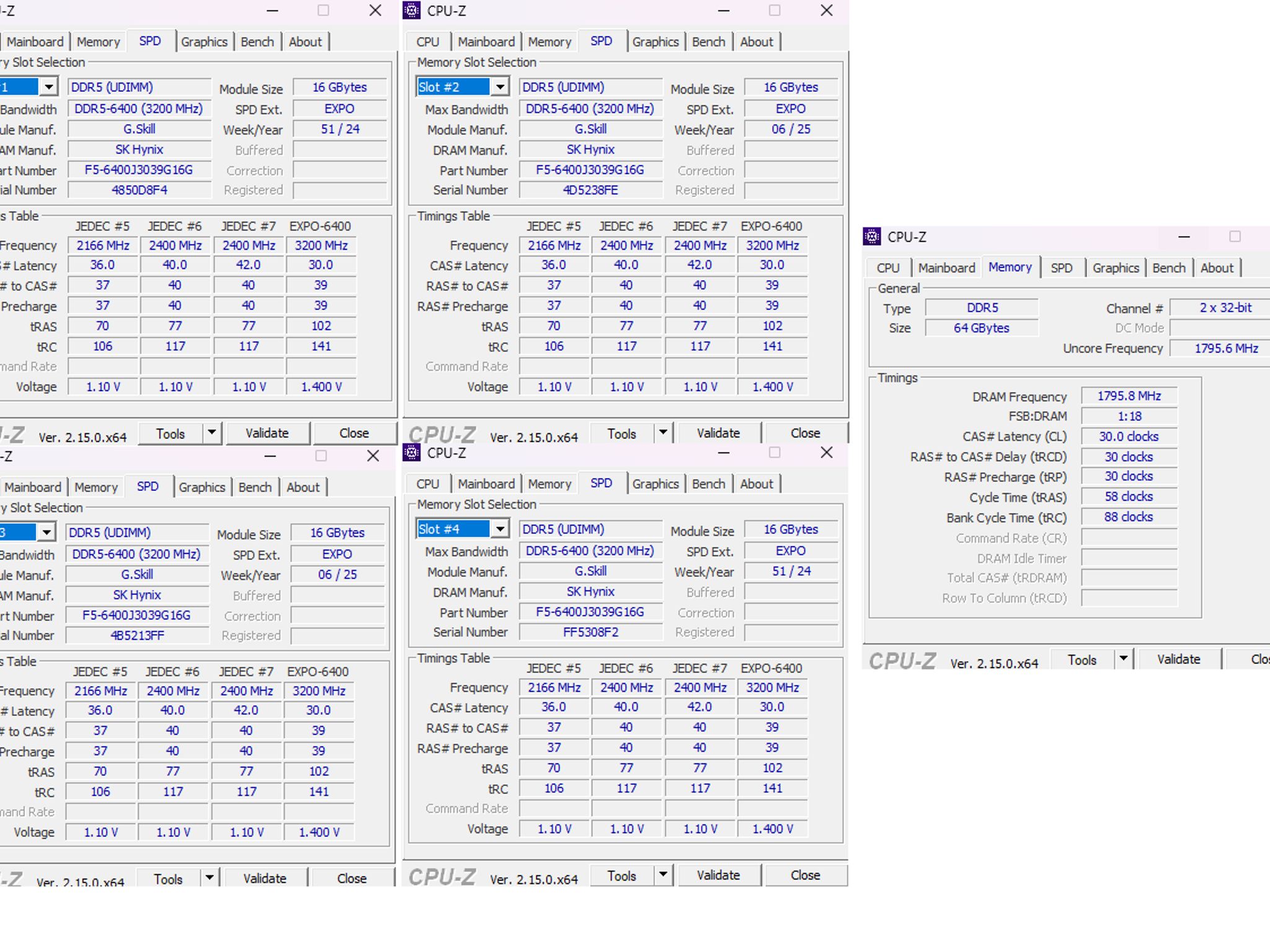
Task: Click Close button in Slot #2 window
Action: click(805, 433)
